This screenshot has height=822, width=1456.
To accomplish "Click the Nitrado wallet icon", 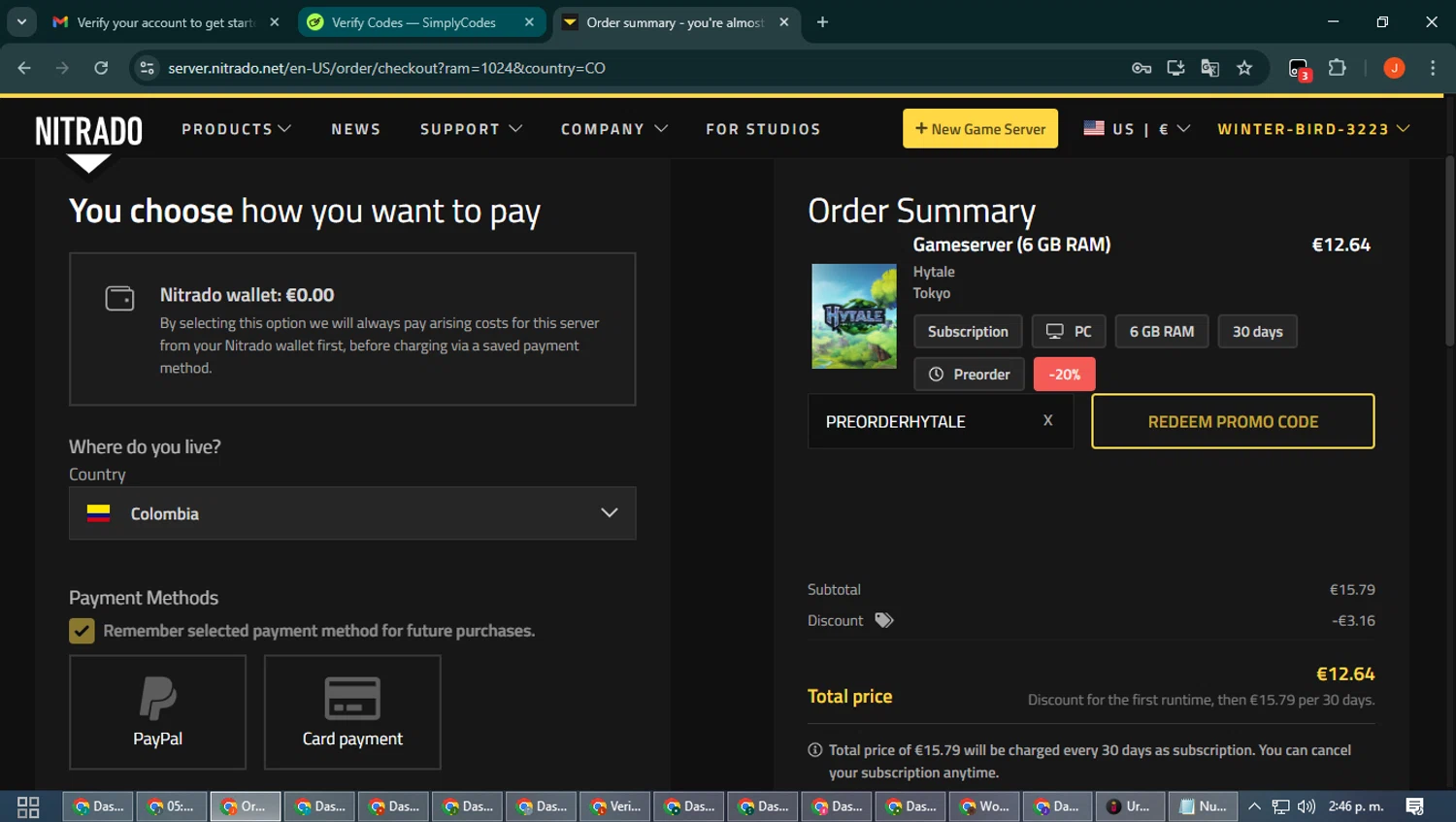I will (x=119, y=298).
